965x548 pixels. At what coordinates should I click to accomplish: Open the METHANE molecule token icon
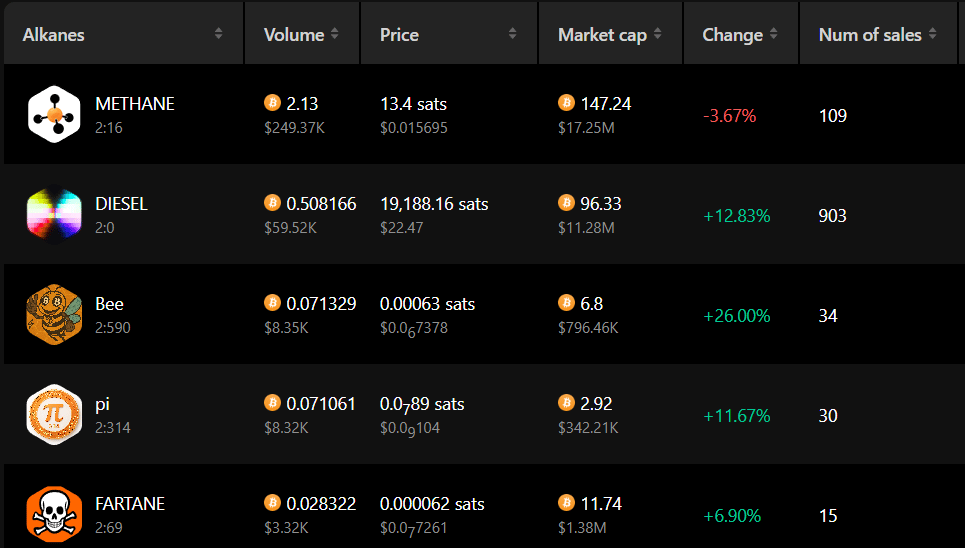[54, 115]
